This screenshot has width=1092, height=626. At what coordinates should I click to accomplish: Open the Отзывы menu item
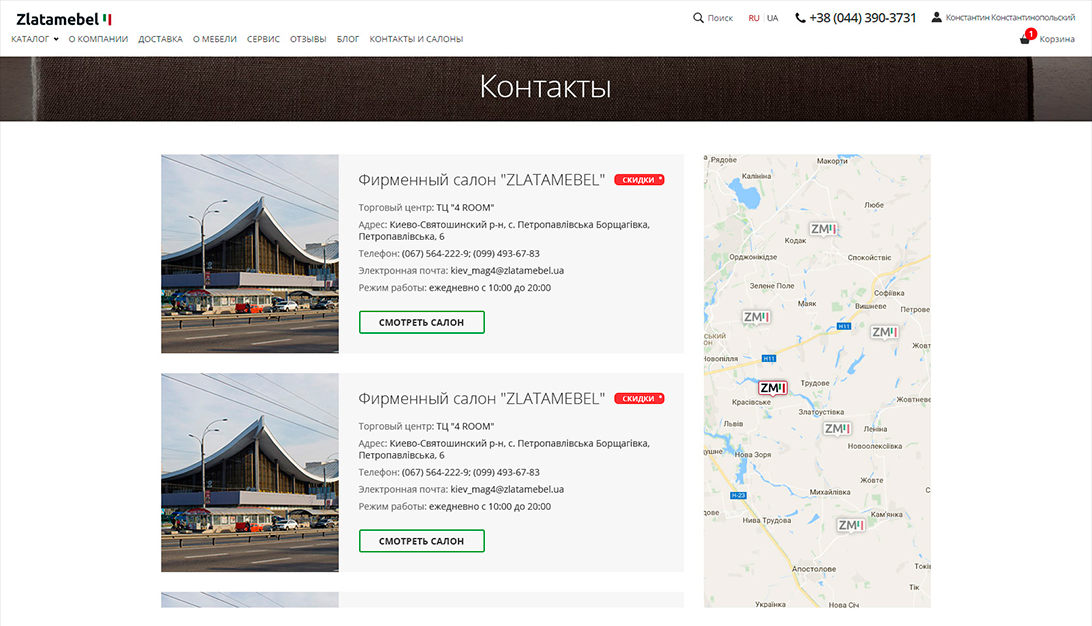(x=308, y=39)
